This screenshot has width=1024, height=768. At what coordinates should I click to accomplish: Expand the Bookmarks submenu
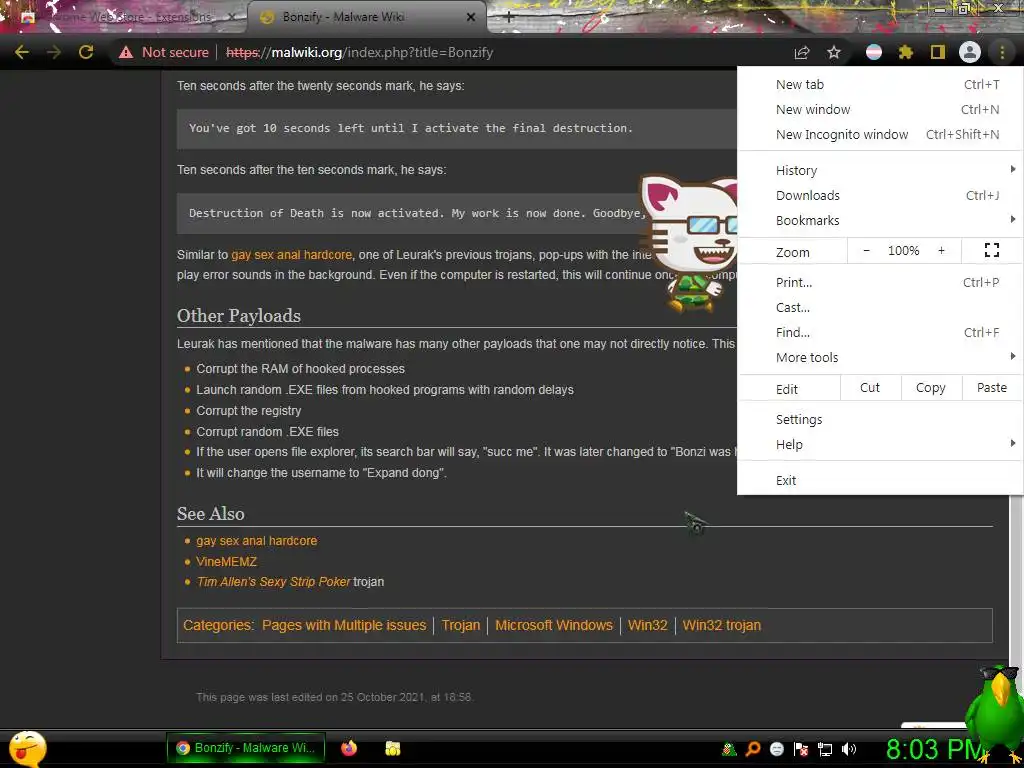pos(880,220)
